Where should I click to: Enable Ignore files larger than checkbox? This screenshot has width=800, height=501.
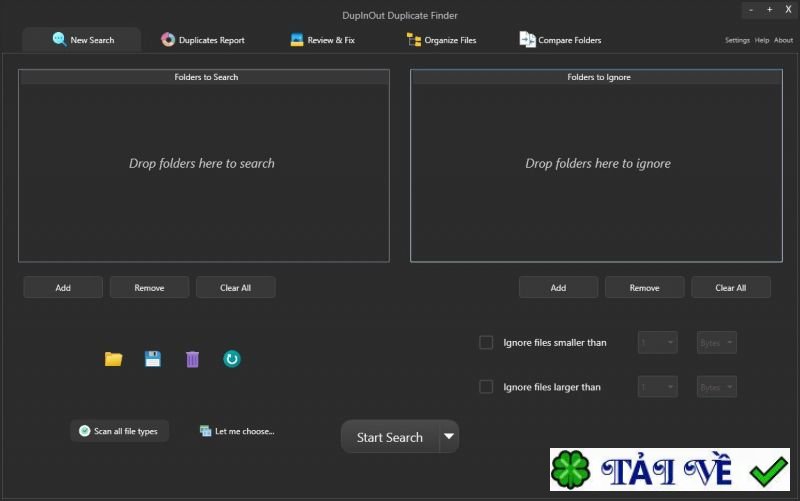click(x=486, y=387)
